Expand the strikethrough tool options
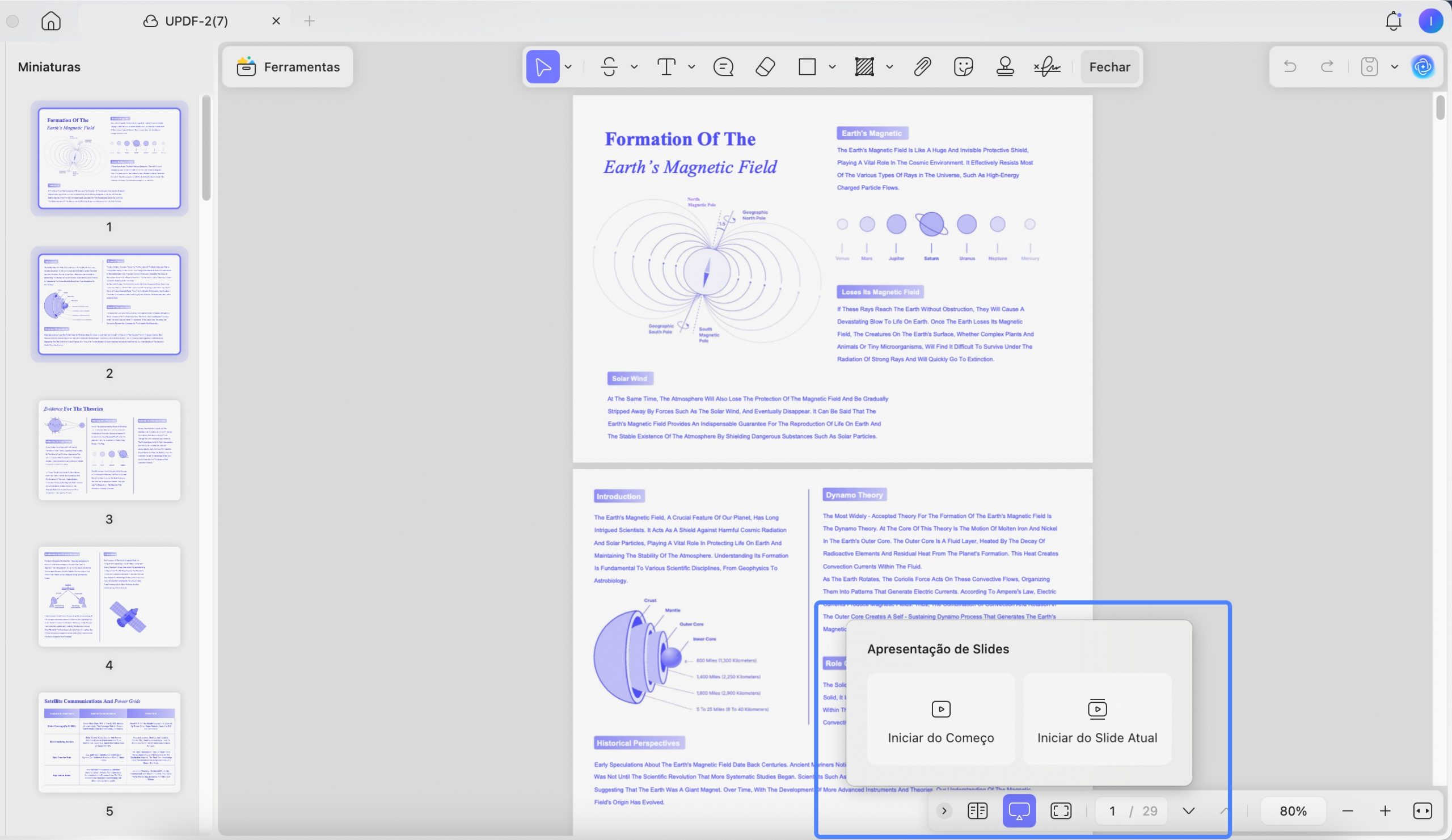Image resolution: width=1452 pixels, height=840 pixels. point(634,67)
